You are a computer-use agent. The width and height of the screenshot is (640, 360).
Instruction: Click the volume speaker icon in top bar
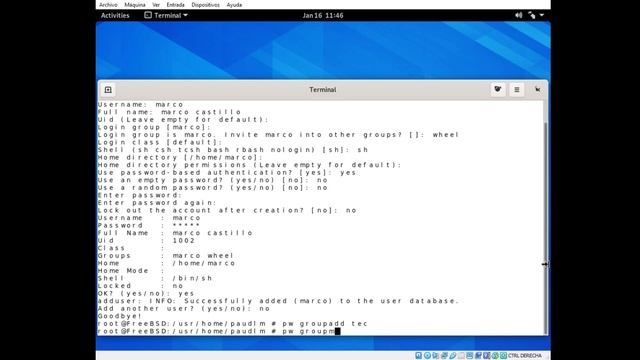pyautogui.click(x=518, y=15)
